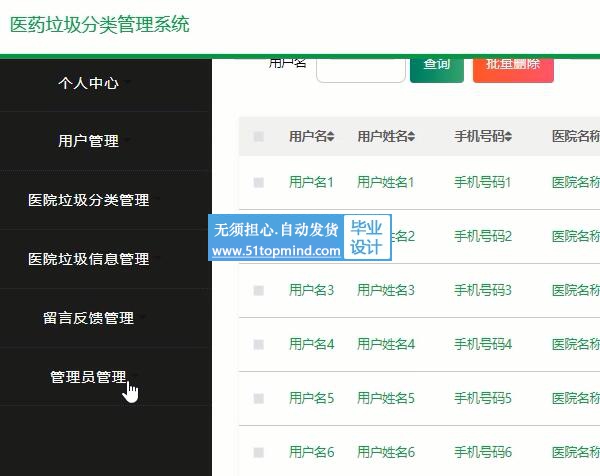Click cell text 用户姓名3
The width and height of the screenshot is (600, 476).
tap(386, 290)
